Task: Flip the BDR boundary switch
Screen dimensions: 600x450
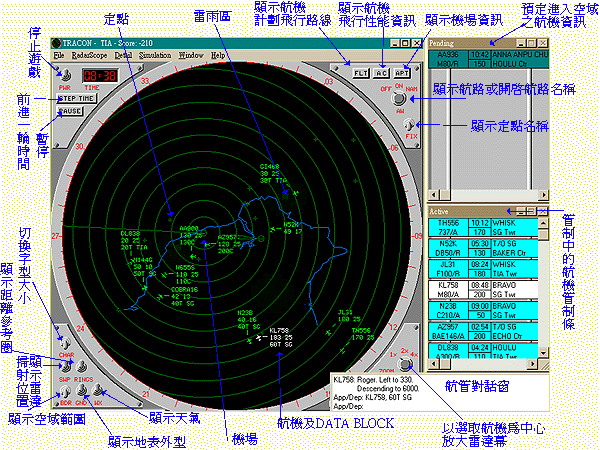Action: (x=64, y=389)
